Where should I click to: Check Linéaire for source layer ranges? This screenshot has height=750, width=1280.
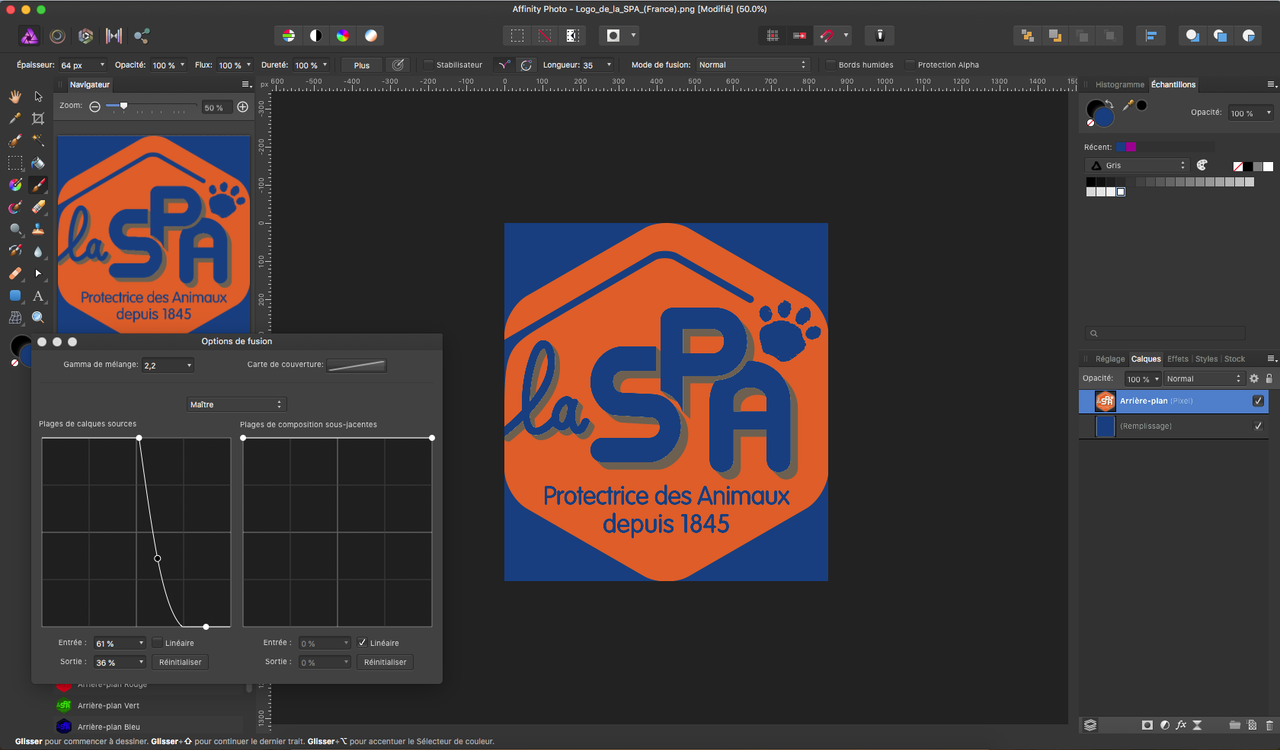(x=158, y=643)
